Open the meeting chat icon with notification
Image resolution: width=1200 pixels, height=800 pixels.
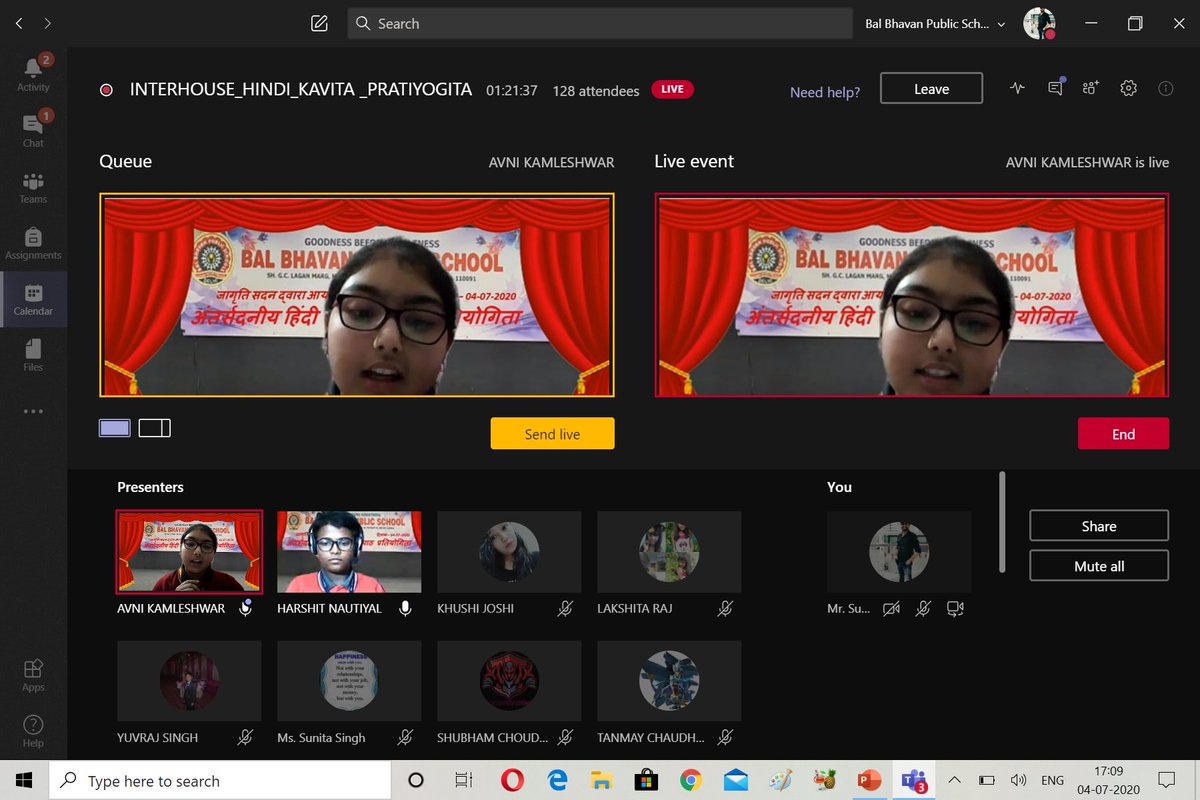tap(1055, 88)
